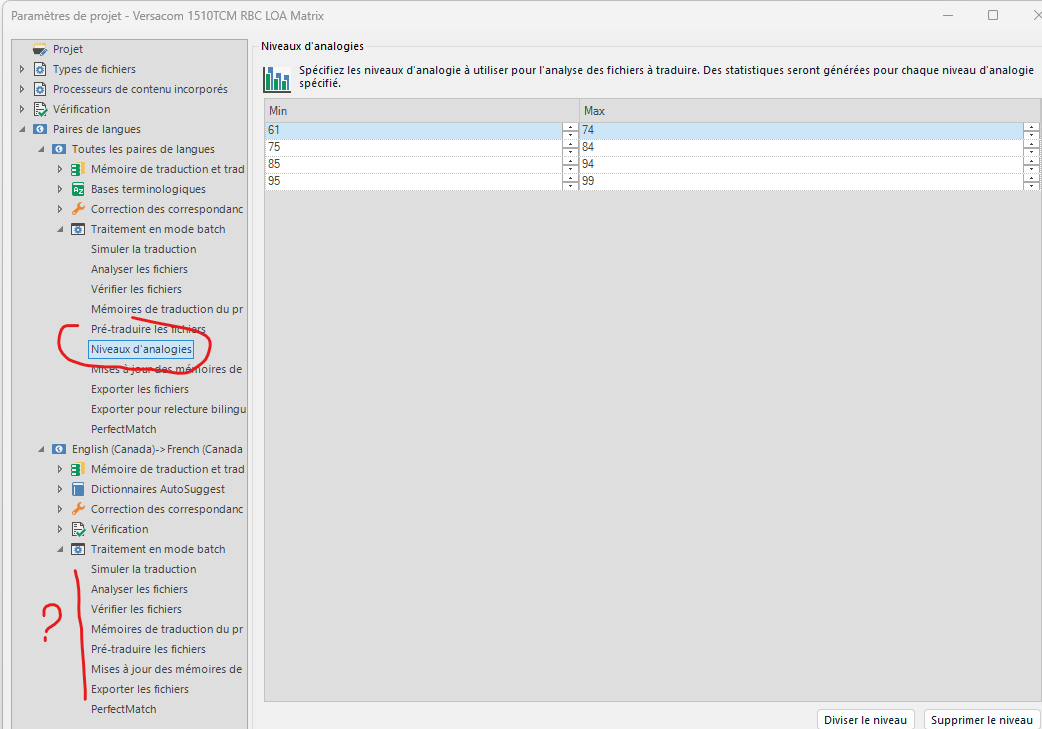Click the English-French Vérification icon
Viewport: 1042px width, 729px height.
(x=78, y=529)
